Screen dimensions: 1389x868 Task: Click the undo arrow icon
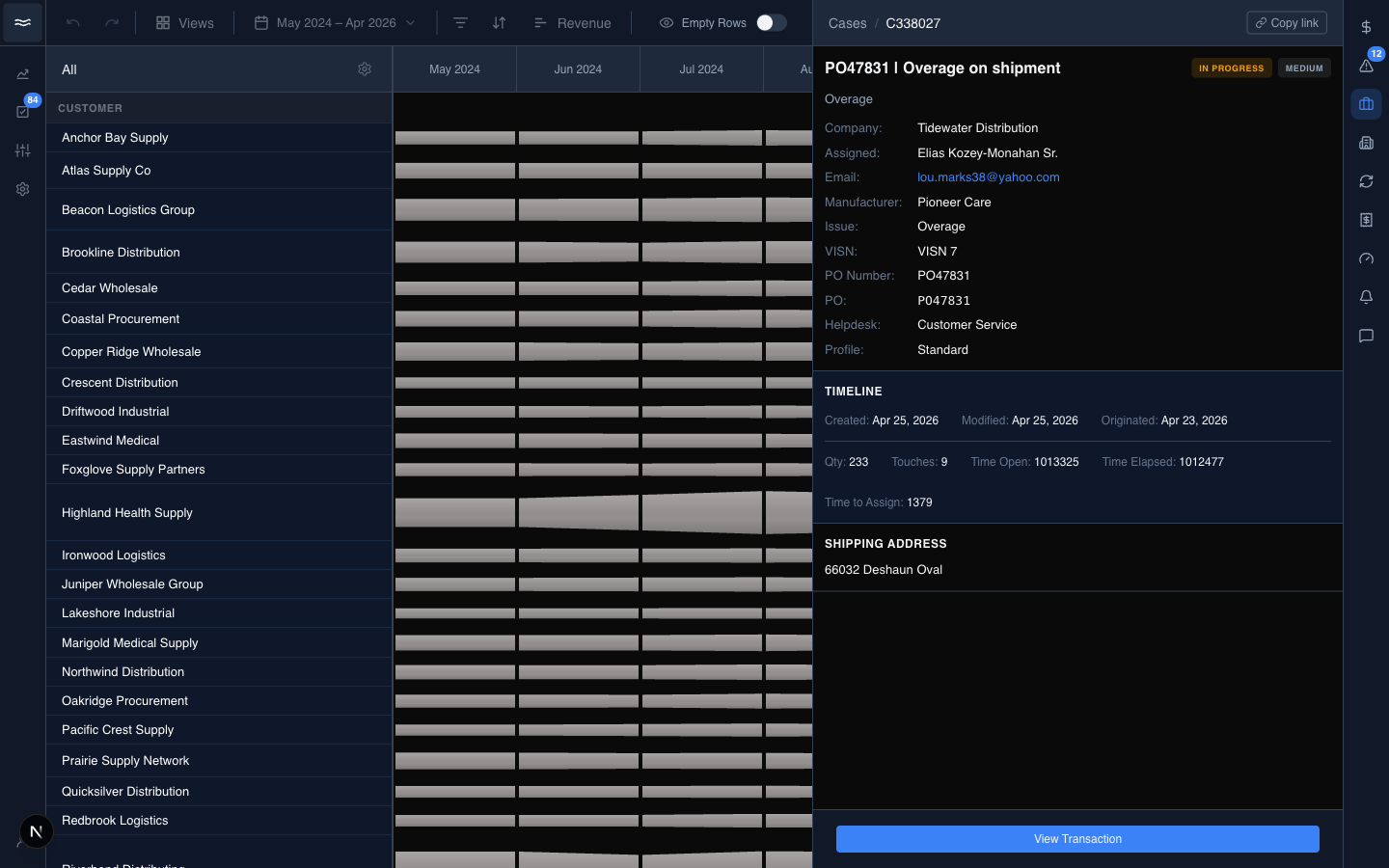click(x=73, y=23)
